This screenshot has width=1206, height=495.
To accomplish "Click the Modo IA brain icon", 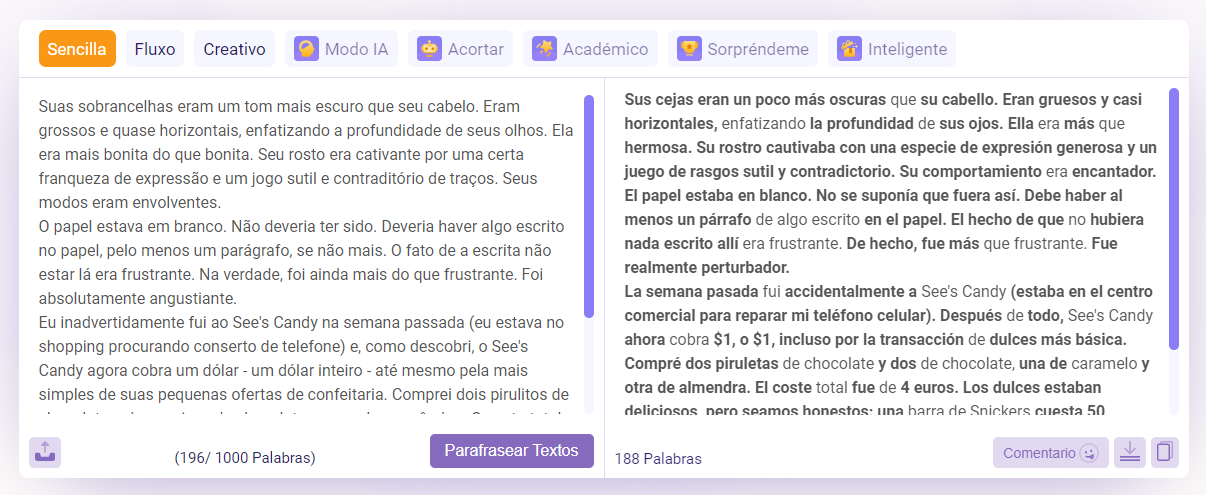I will pyautogui.click(x=306, y=49).
